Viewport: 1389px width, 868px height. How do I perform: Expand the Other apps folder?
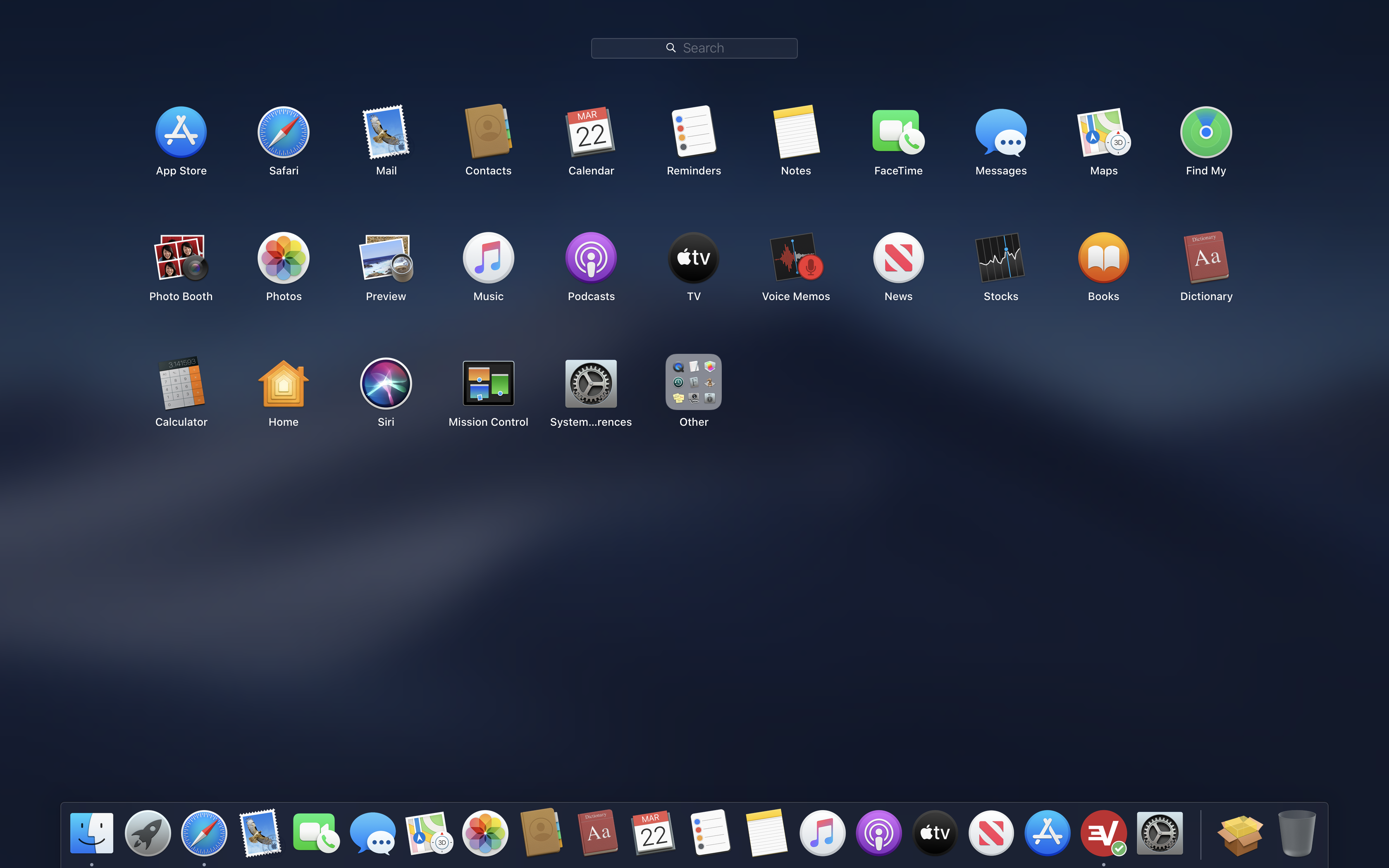click(x=693, y=382)
